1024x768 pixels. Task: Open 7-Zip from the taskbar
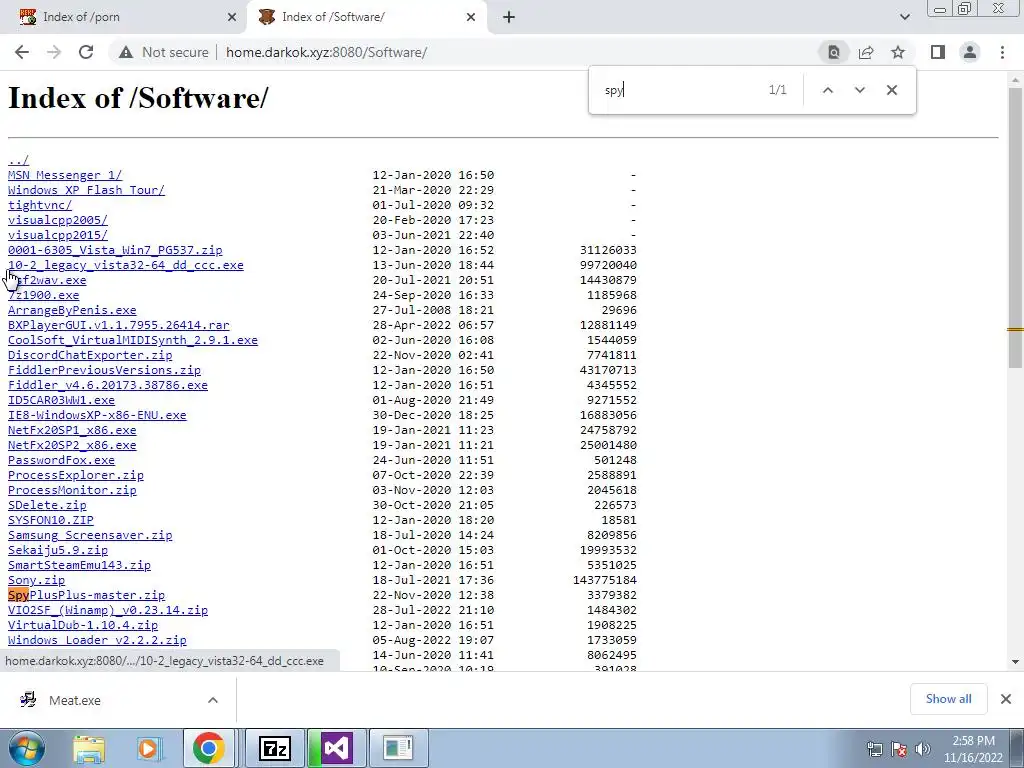(x=274, y=748)
